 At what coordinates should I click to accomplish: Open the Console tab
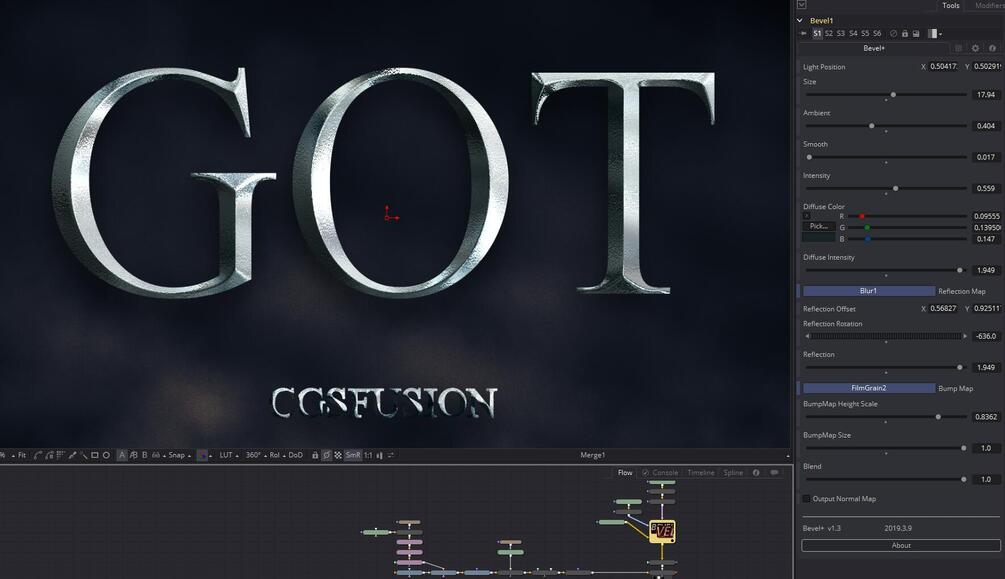[x=660, y=473]
